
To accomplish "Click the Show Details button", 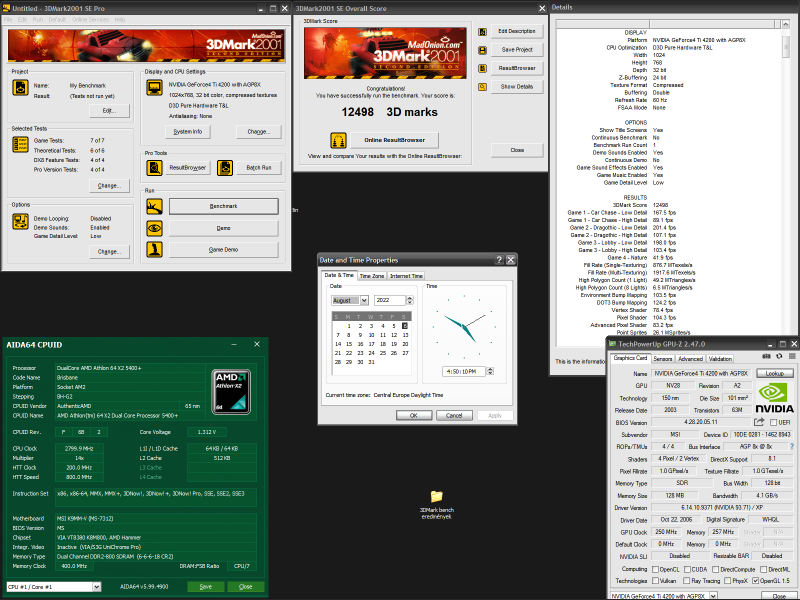I will 517,87.
